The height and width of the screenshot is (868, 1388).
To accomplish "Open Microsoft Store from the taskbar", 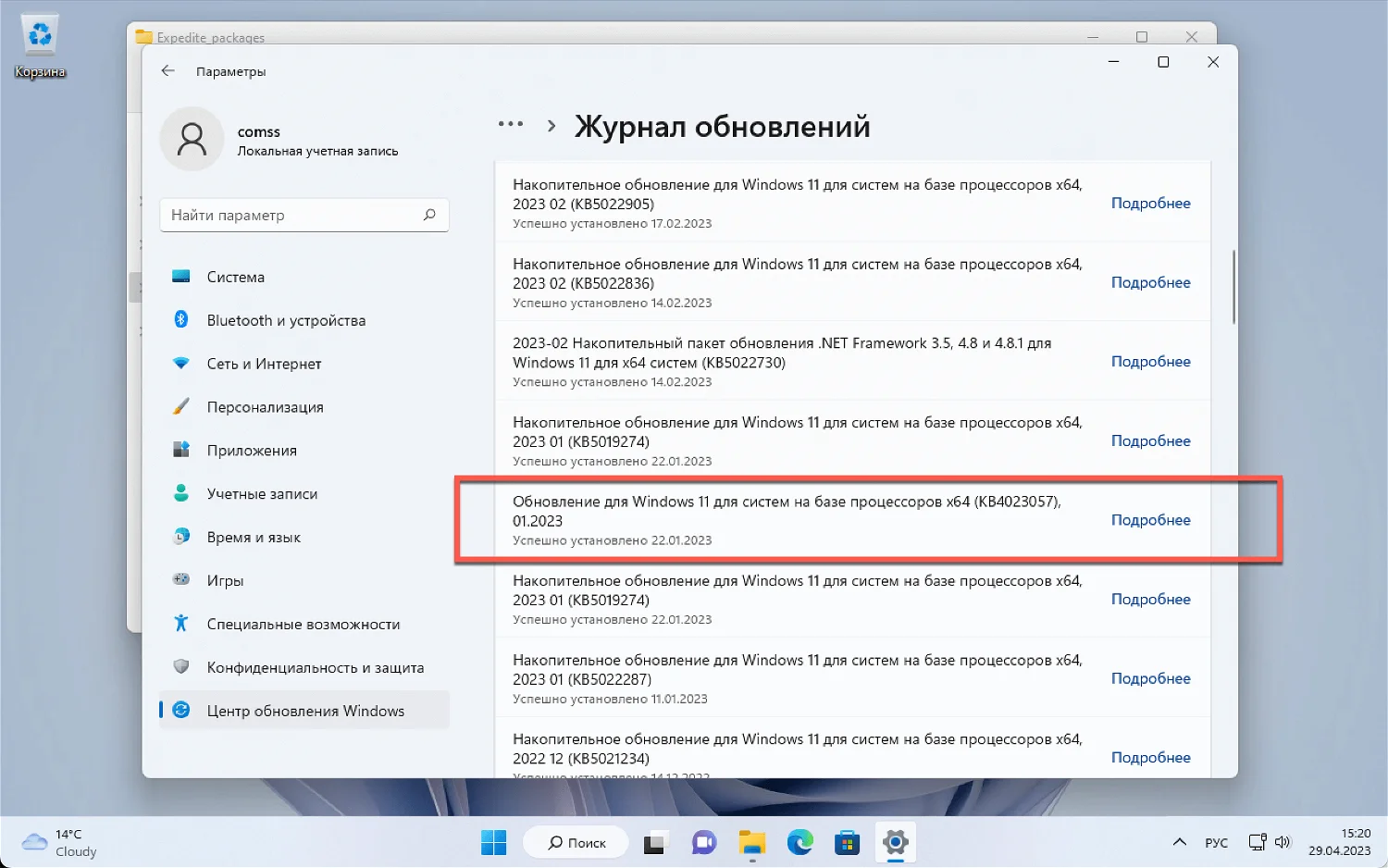I will (x=847, y=842).
